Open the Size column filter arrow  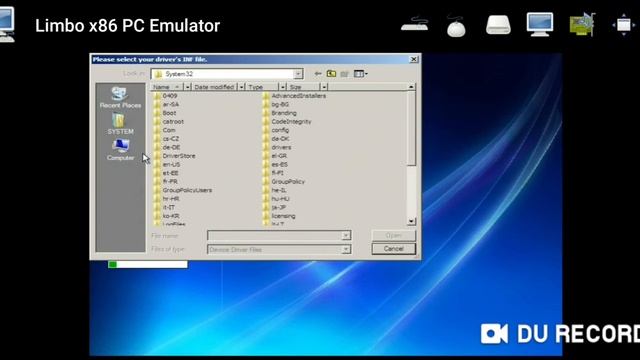pyautogui.click(x=324, y=87)
